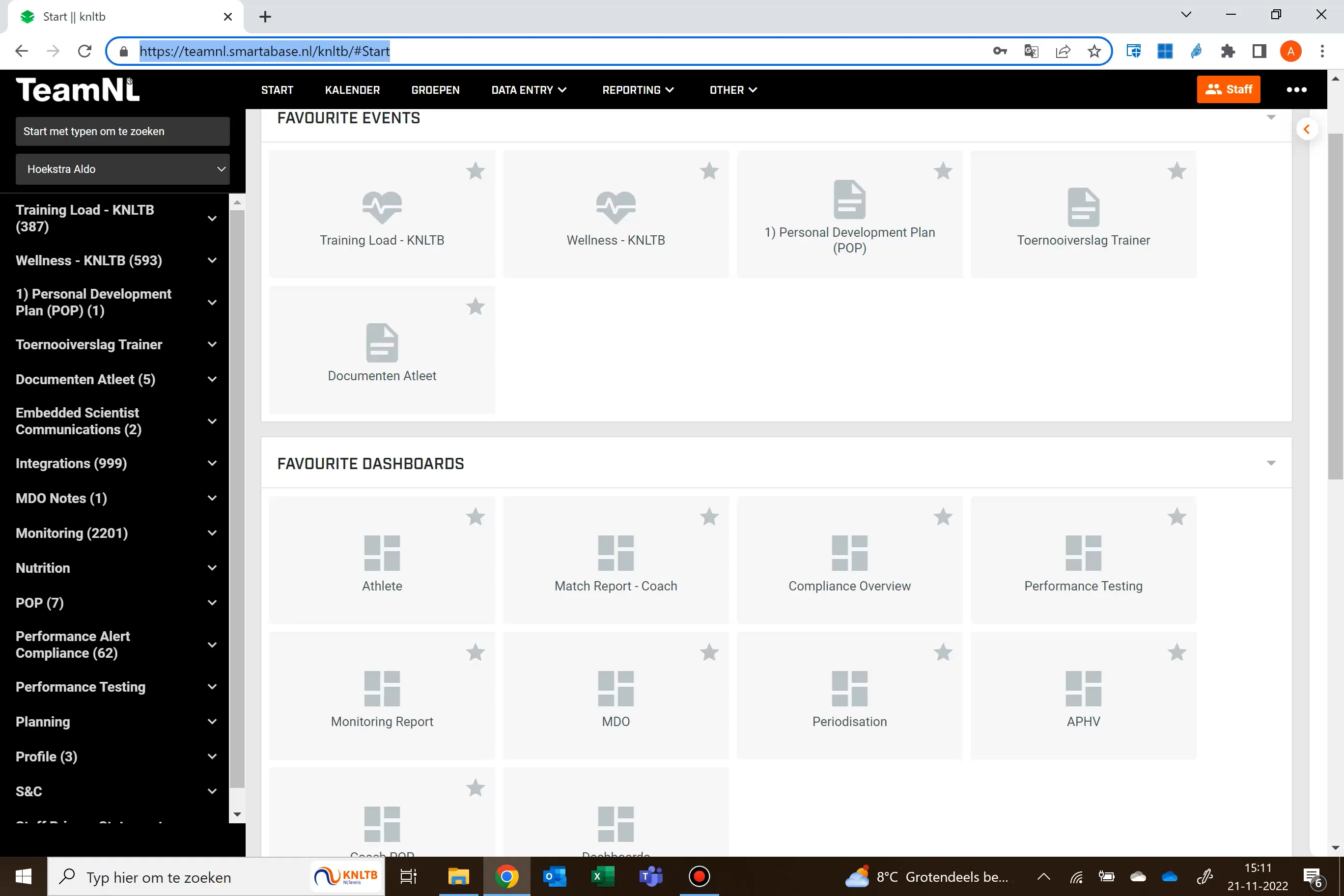Screen dimensions: 1344x896
Task: Toggle favourite star on Match Report - Coach
Action: tap(708, 517)
